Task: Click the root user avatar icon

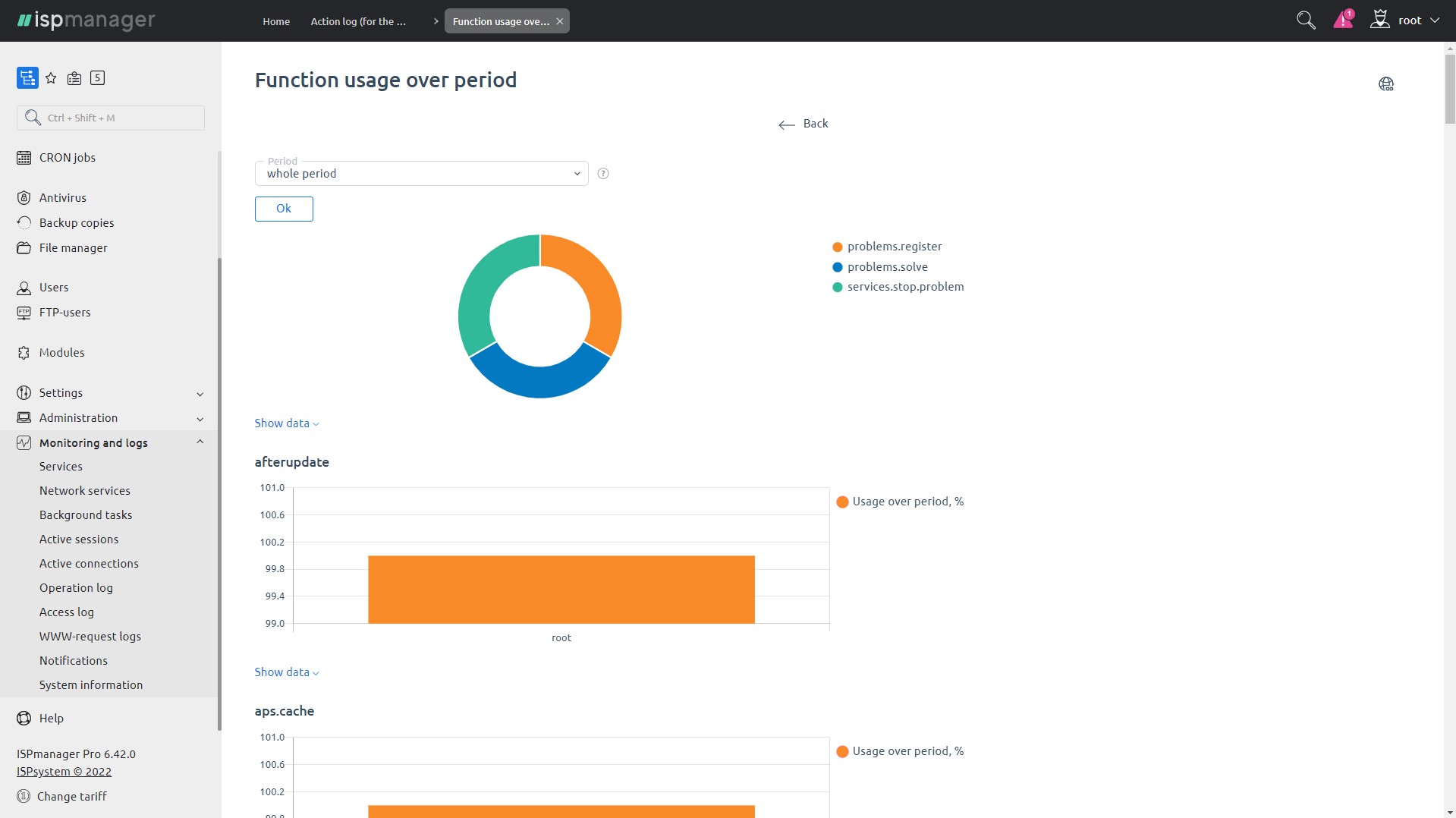Action: (1379, 20)
